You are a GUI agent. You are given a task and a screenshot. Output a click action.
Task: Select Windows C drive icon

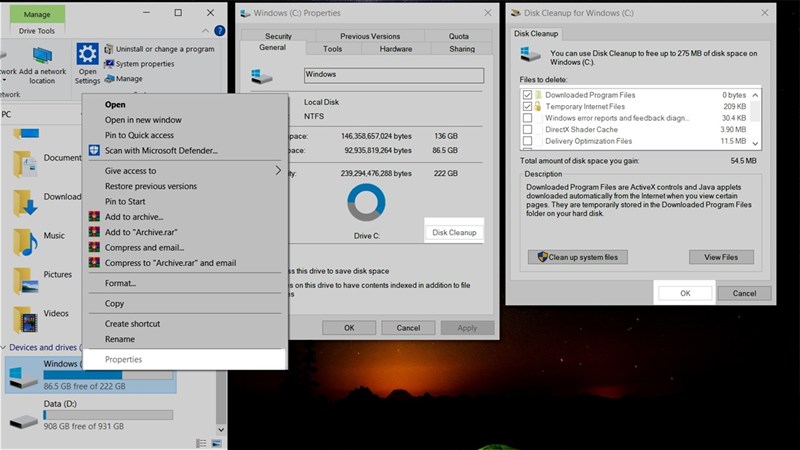coord(23,377)
